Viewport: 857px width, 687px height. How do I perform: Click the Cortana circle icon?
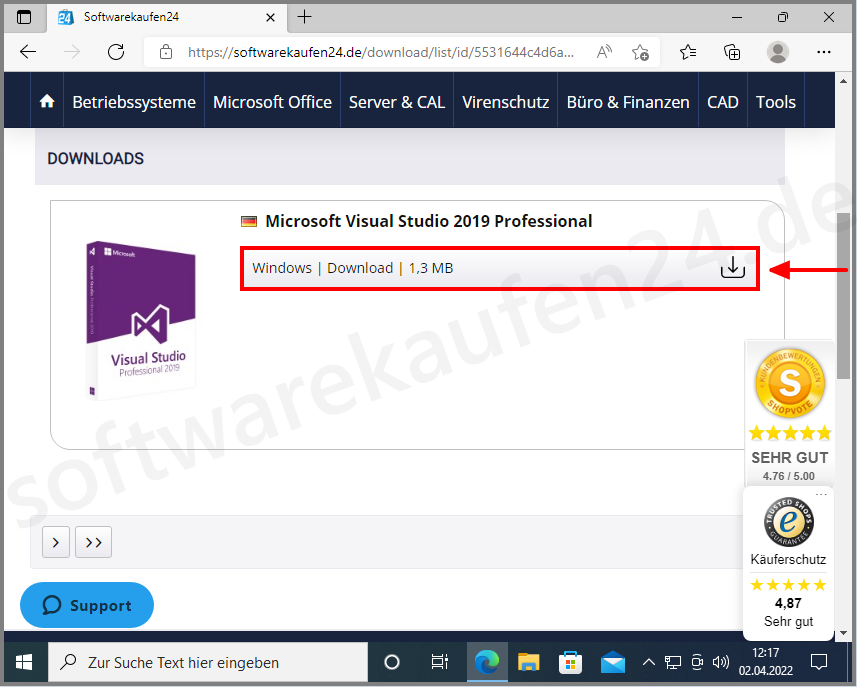[392, 662]
